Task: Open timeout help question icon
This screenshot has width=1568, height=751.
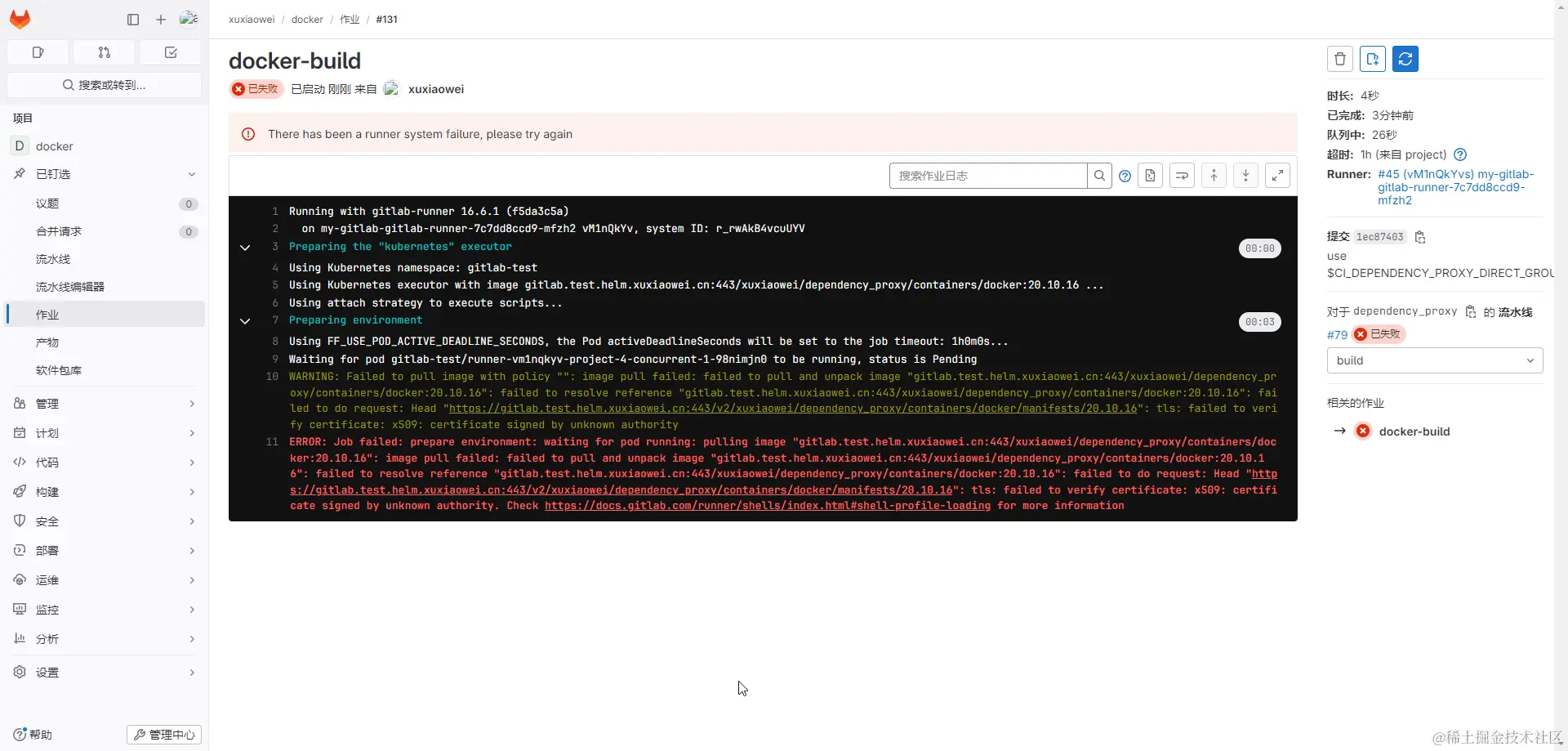Action: (x=1460, y=154)
